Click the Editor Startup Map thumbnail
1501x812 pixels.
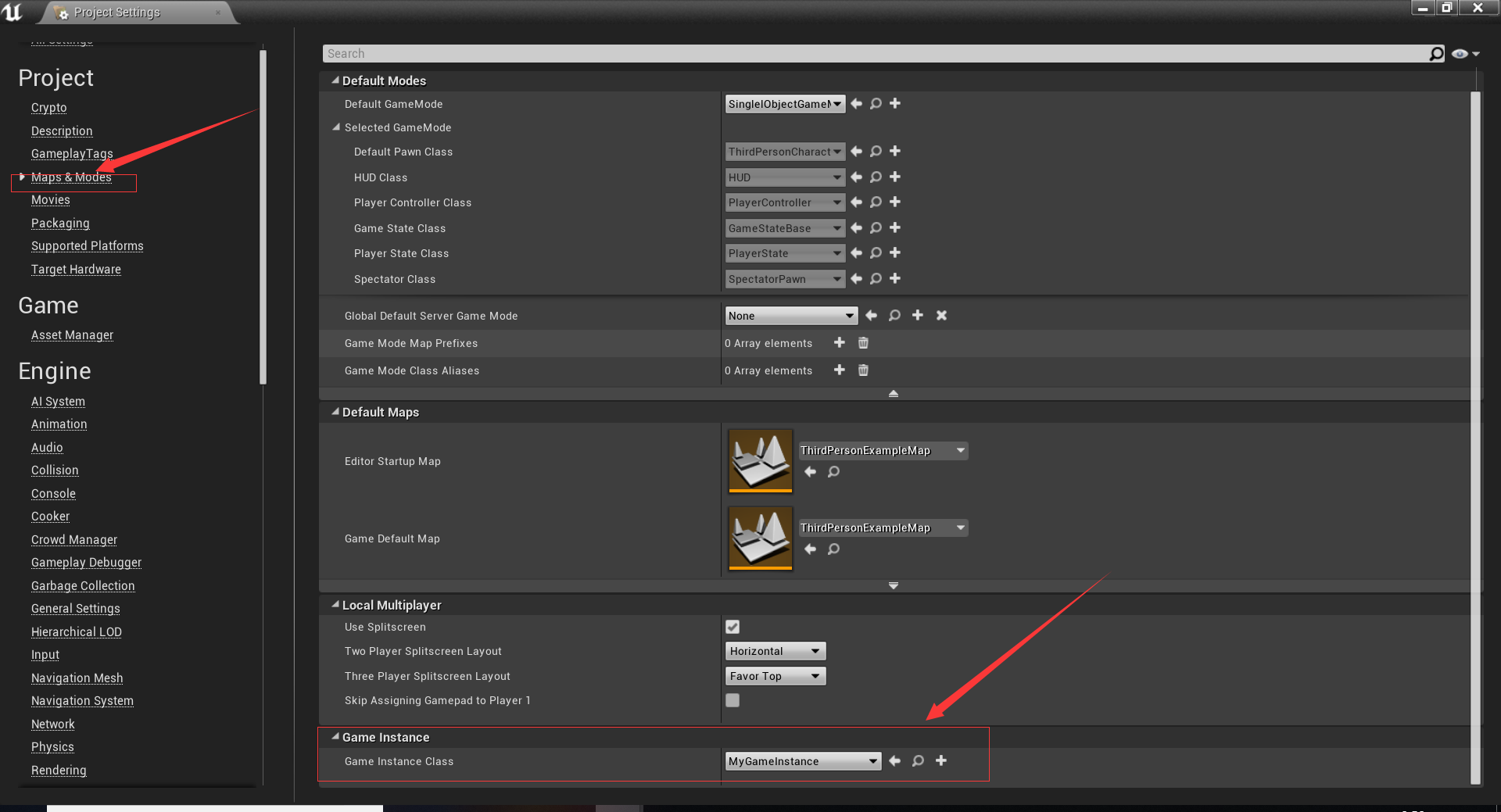coord(759,460)
